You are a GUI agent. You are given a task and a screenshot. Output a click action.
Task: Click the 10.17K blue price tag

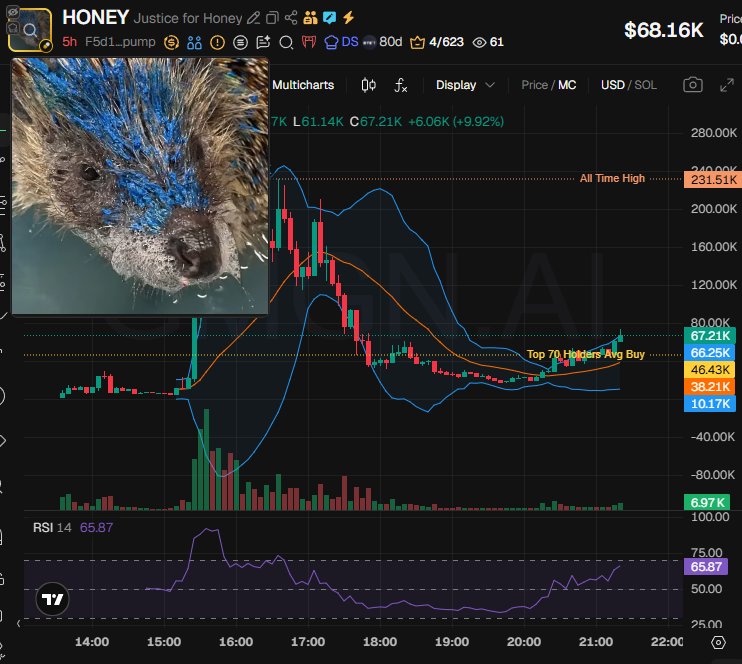[710, 404]
